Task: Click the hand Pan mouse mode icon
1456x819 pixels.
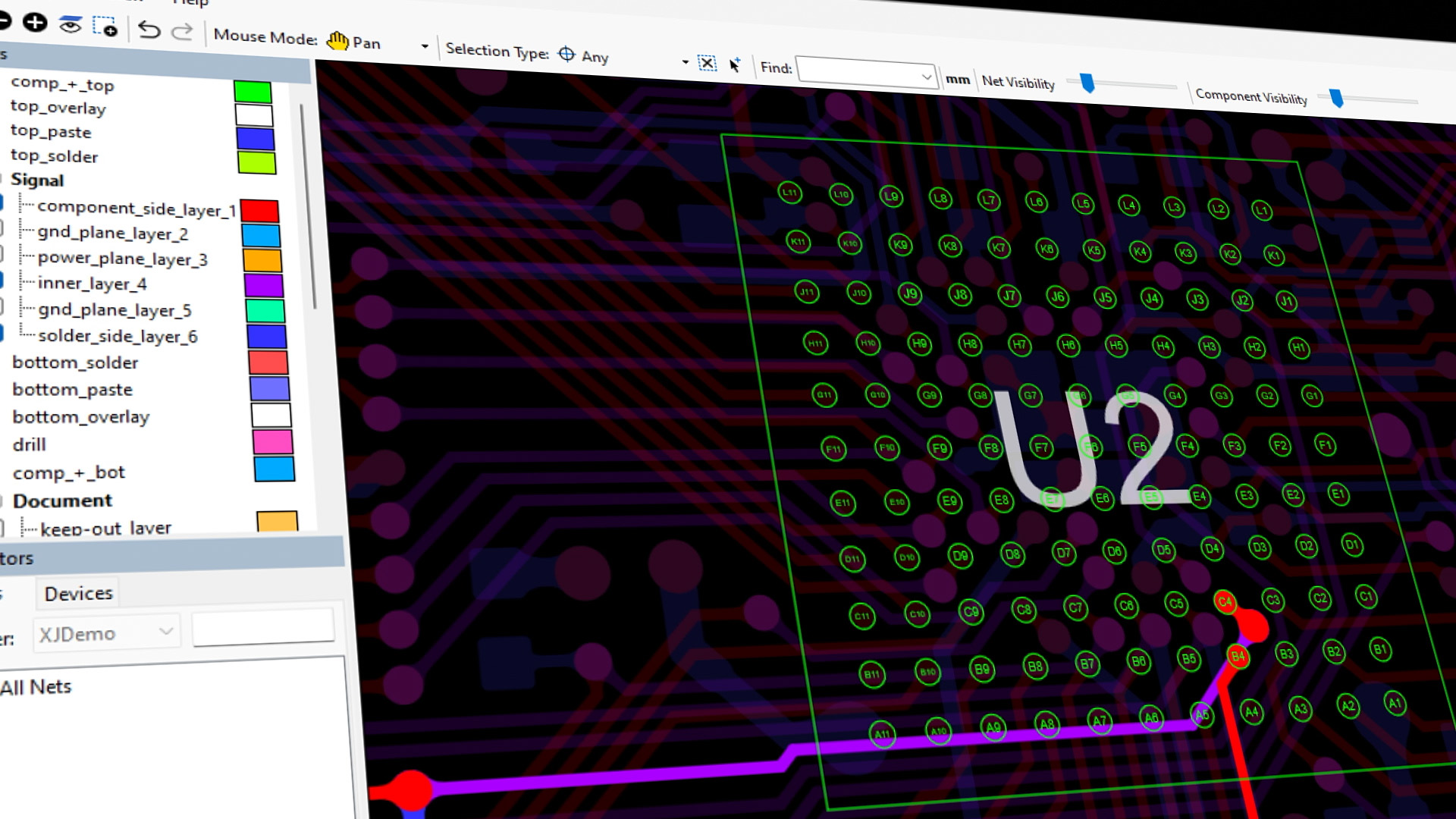Action: tap(337, 40)
